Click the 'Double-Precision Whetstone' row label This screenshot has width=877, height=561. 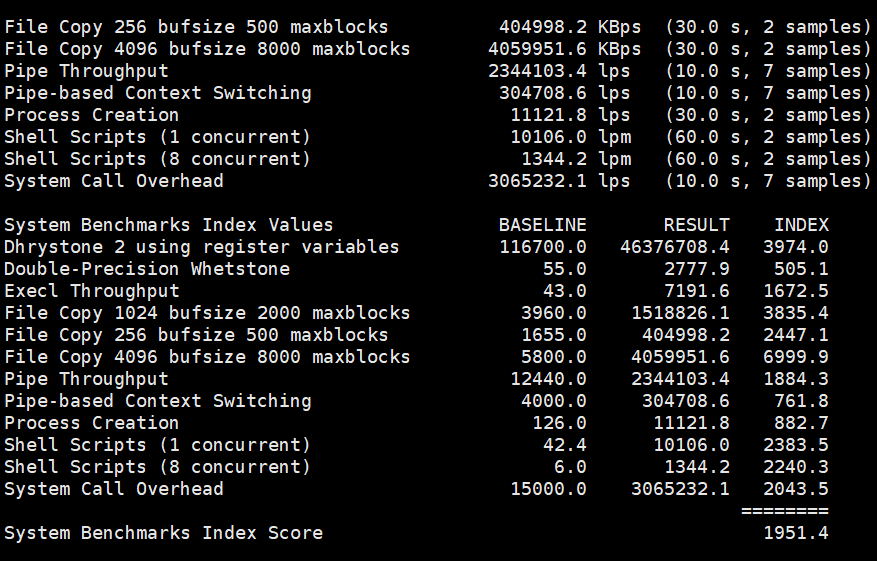[x=147, y=269]
